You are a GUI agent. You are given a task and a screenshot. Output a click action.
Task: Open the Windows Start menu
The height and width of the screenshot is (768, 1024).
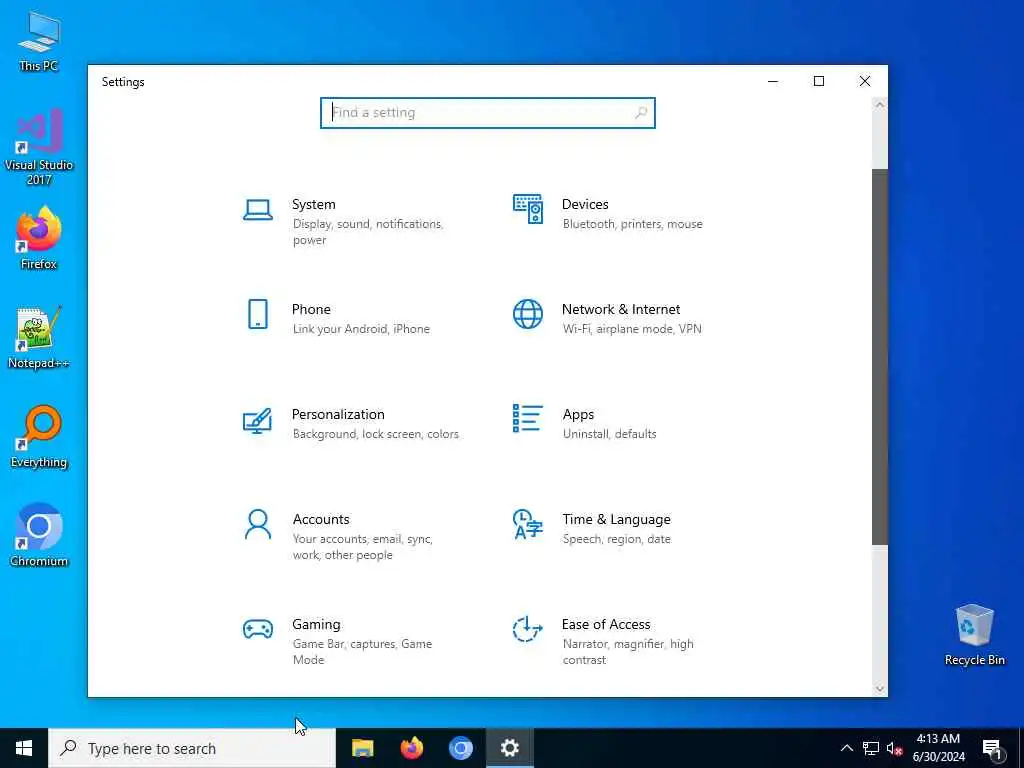pos(24,748)
